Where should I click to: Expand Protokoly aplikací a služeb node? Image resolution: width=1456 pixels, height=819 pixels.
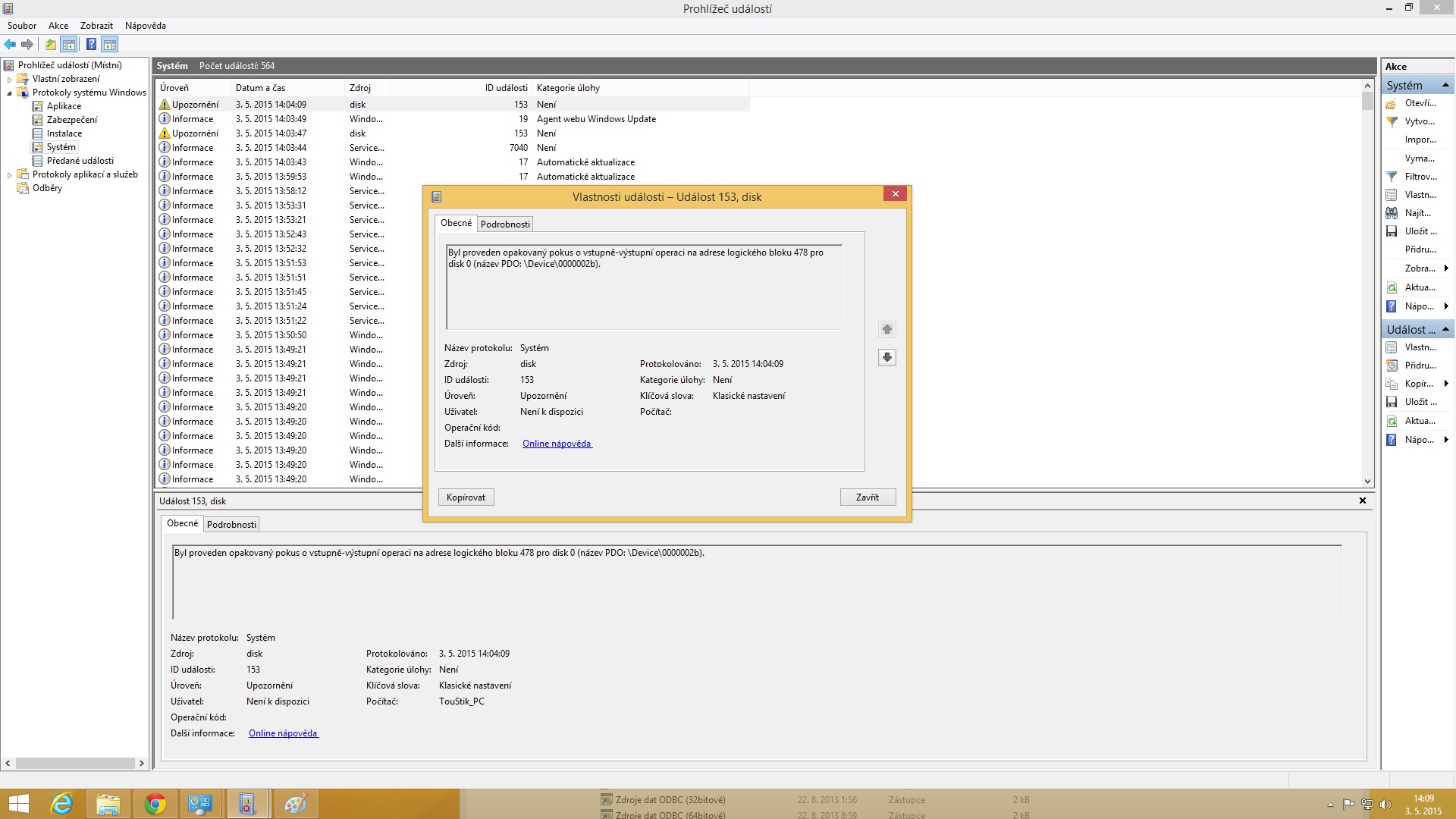[x=9, y=174]
